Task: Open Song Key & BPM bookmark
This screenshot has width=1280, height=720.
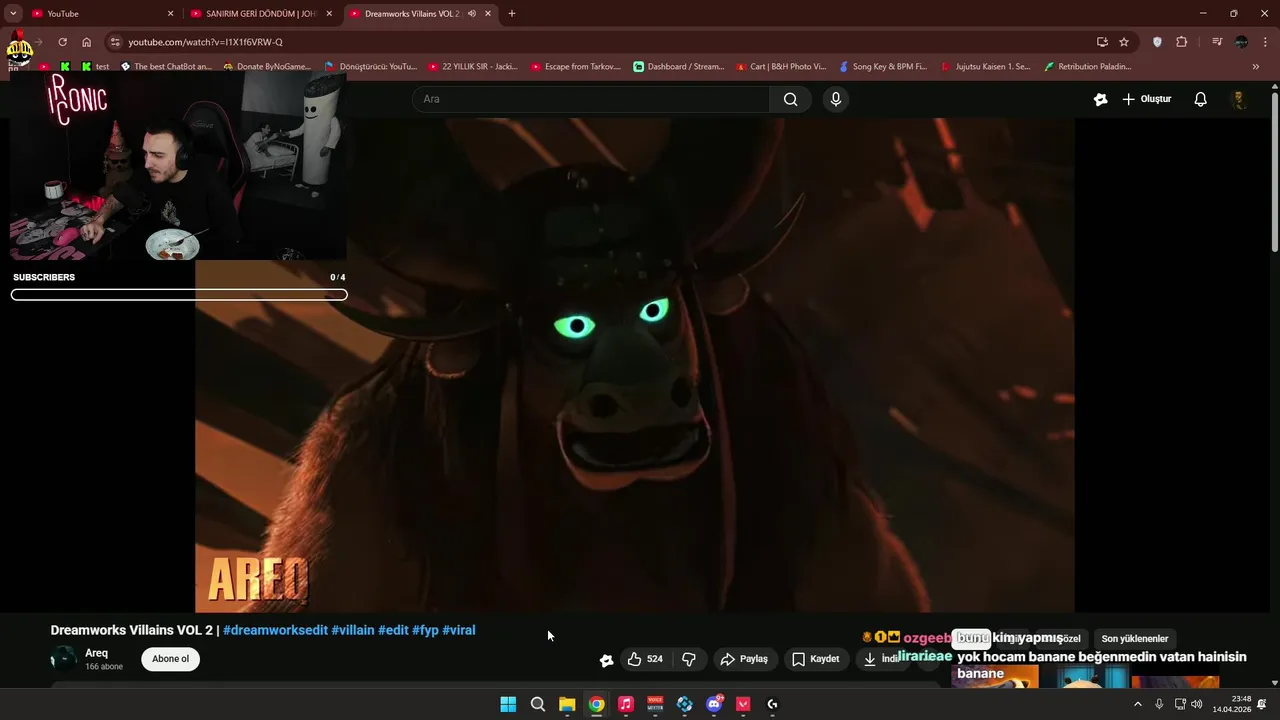Action: pyautogui.click(x=884, y=67)
